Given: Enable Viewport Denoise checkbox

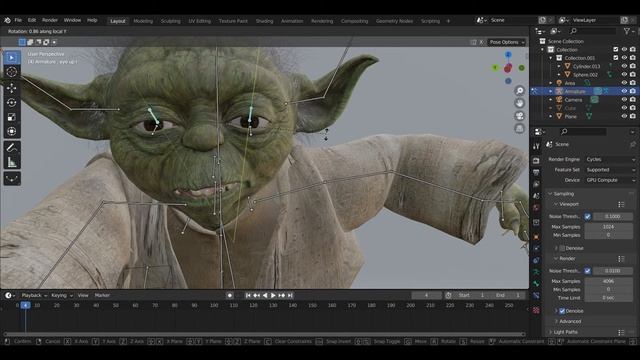Looking at the screenshot, I should coord(562,248).
